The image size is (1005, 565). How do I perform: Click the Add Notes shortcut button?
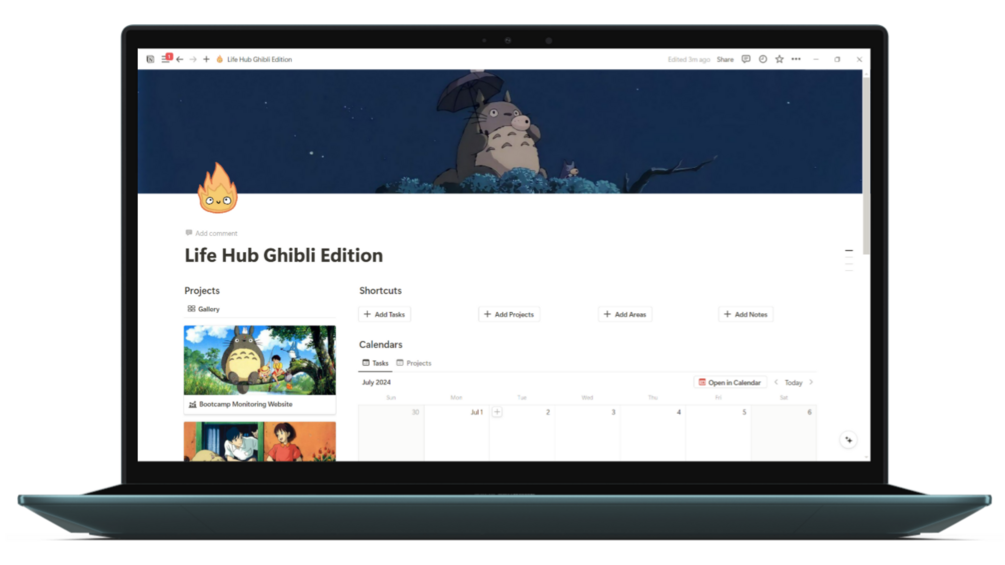[x=746, y=315]
